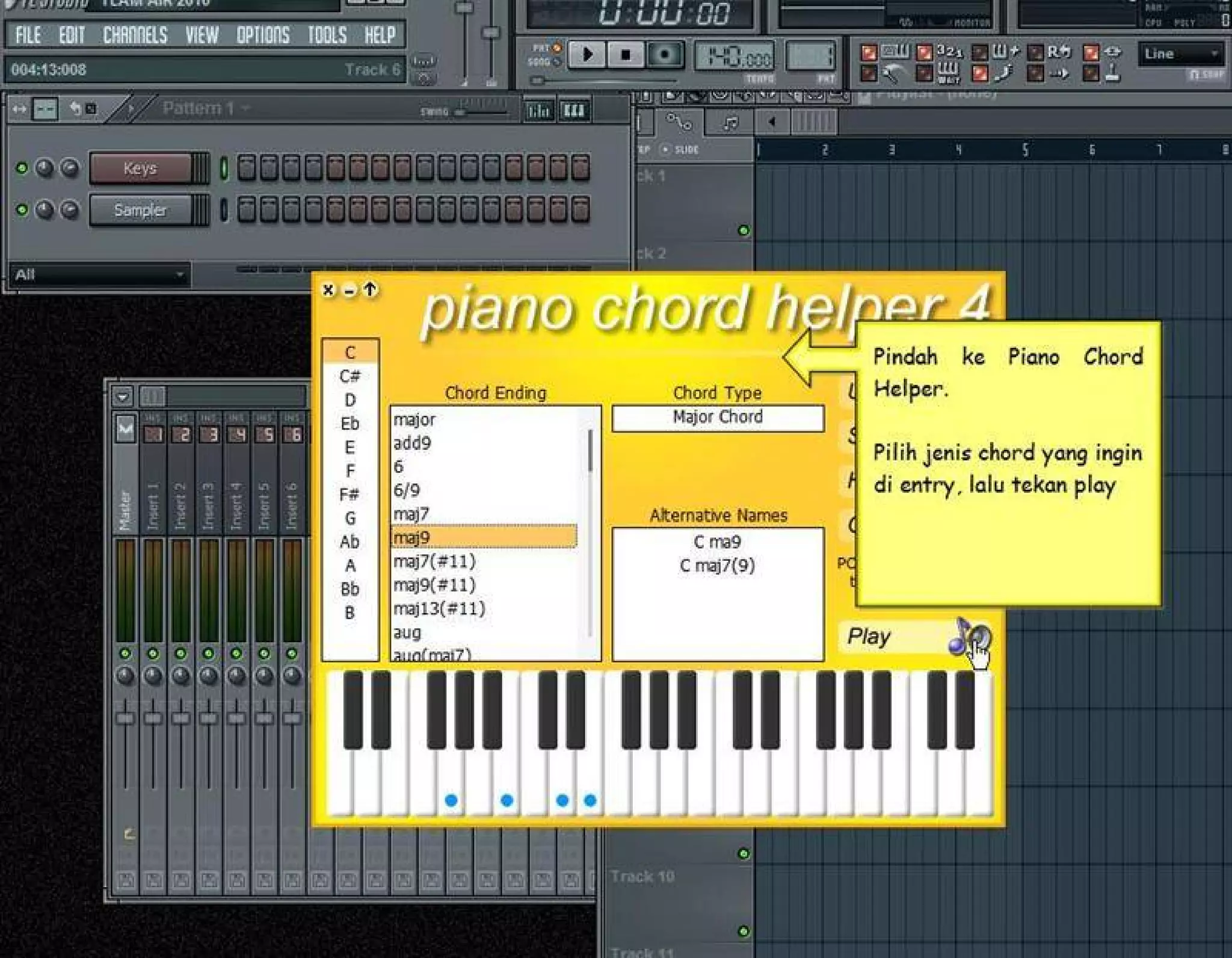Image resolution: width=1232 pixels, height=958 pixels.
Task: Click the tempo display
Action: pyautogui.click(x=735, y=57)
